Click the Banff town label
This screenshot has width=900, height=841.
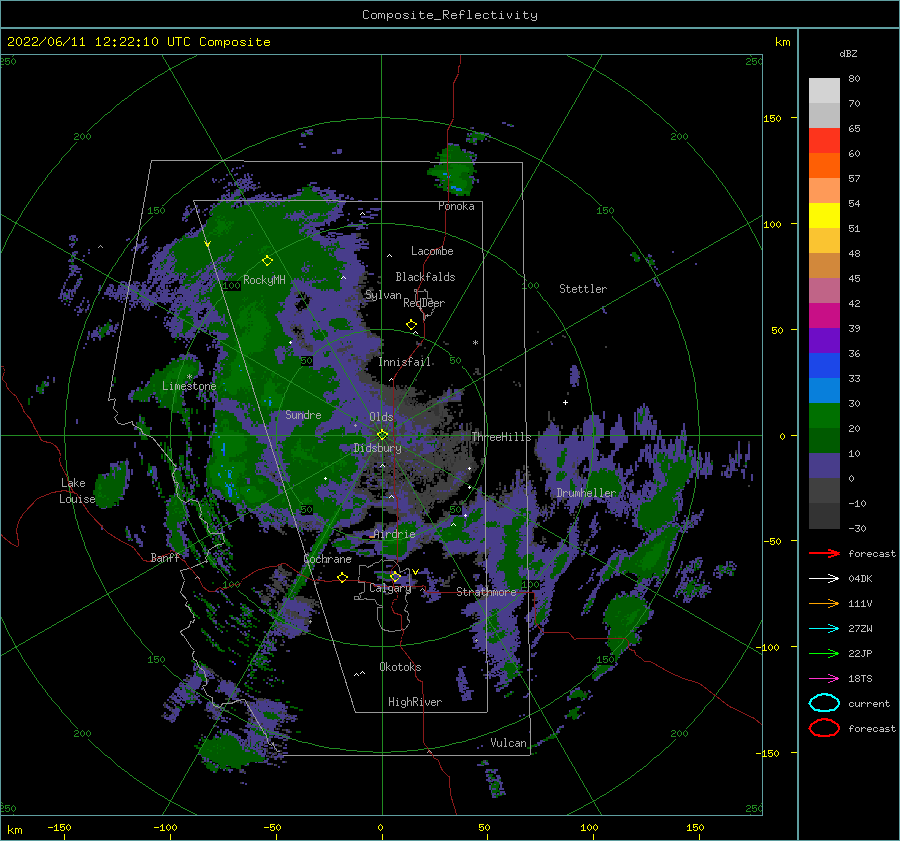point(165,557)
